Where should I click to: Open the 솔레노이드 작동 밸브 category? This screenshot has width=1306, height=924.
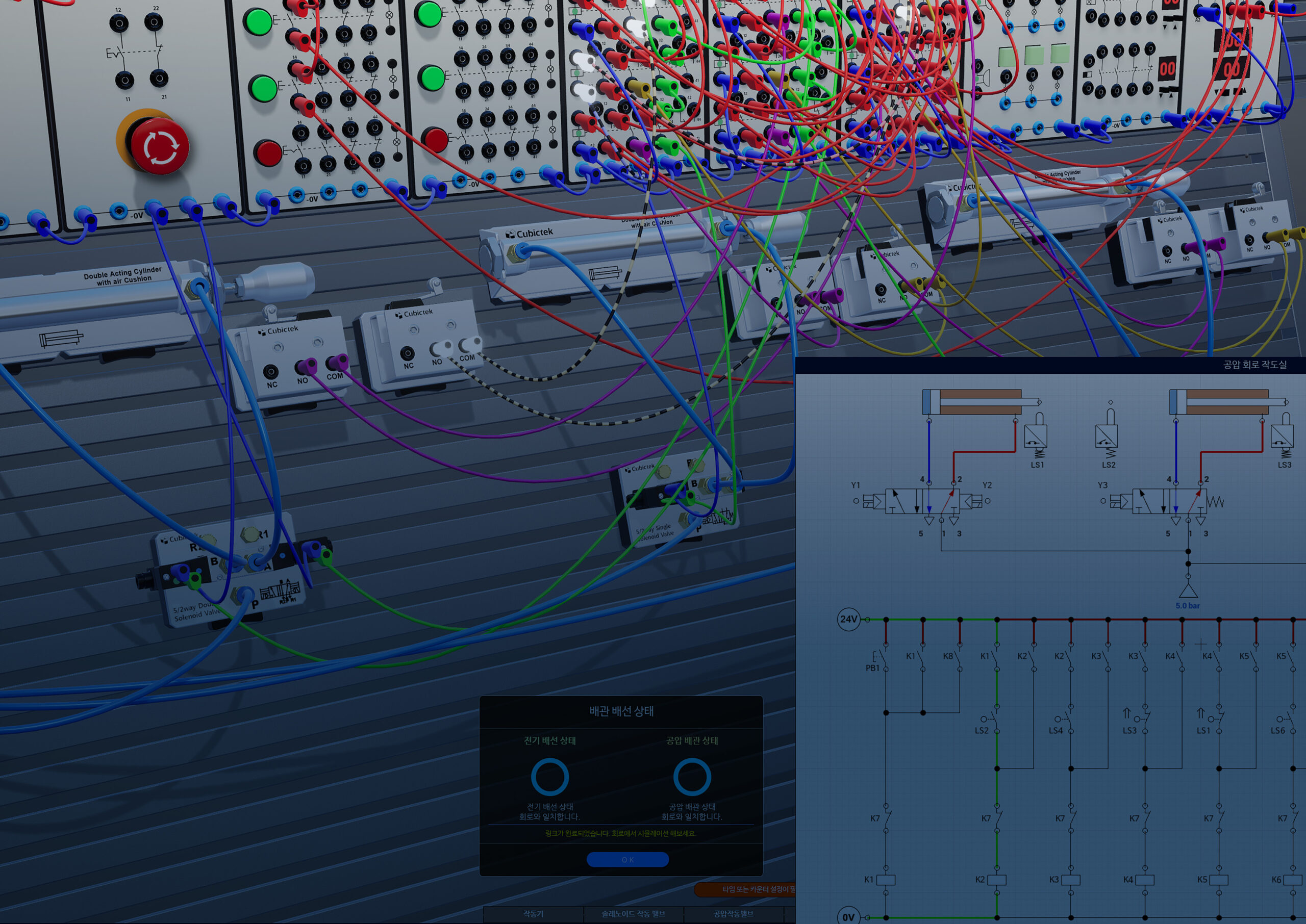point(633,914)
